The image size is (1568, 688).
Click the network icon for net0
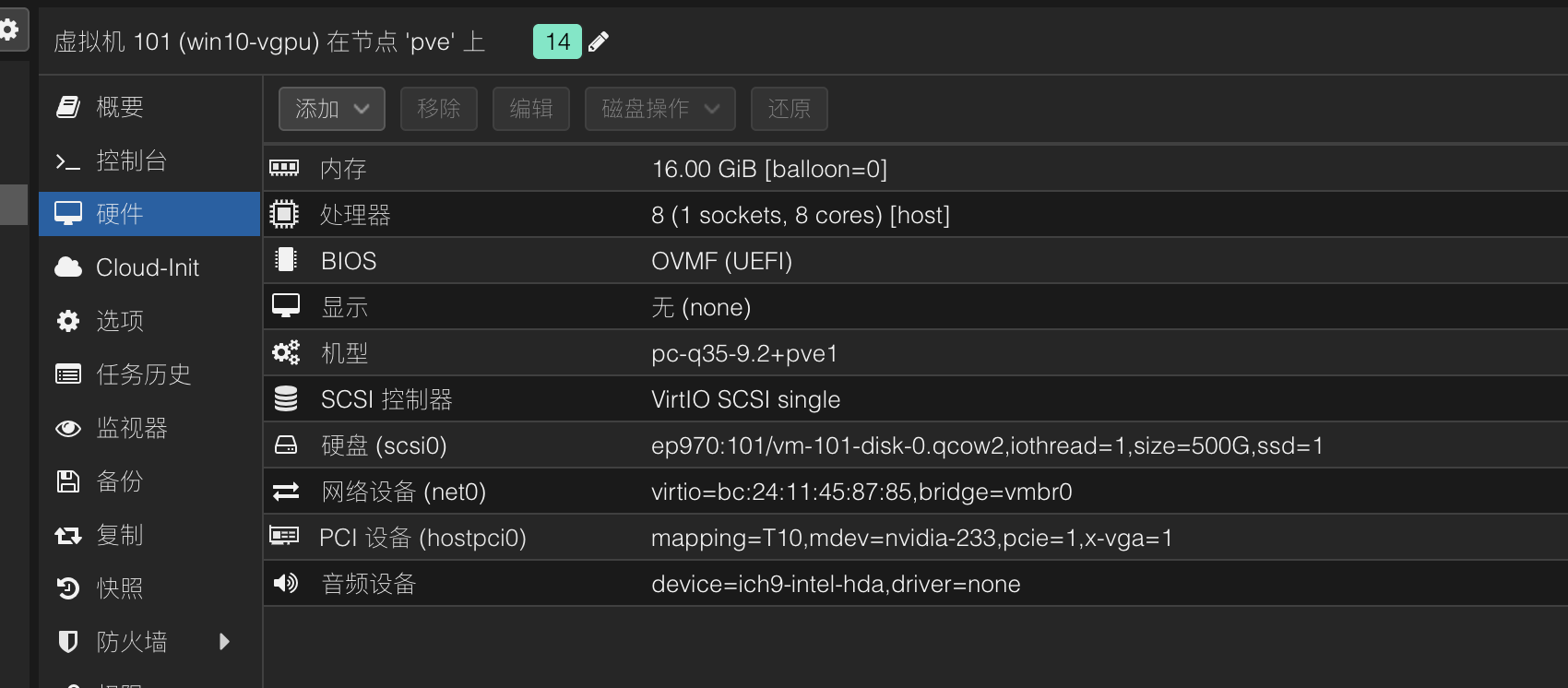pyautogui.click(x=286, y=492)
